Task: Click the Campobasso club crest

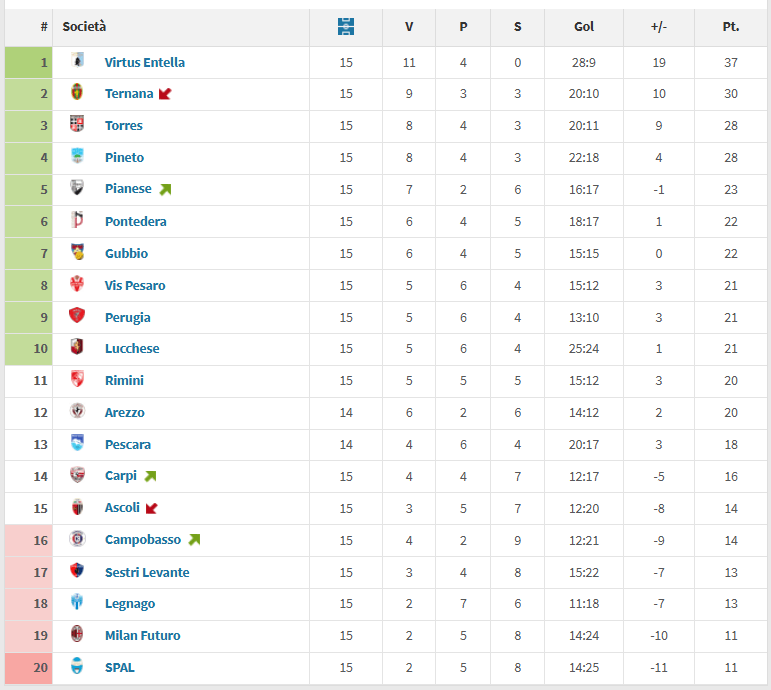Action: pos(77,539)
